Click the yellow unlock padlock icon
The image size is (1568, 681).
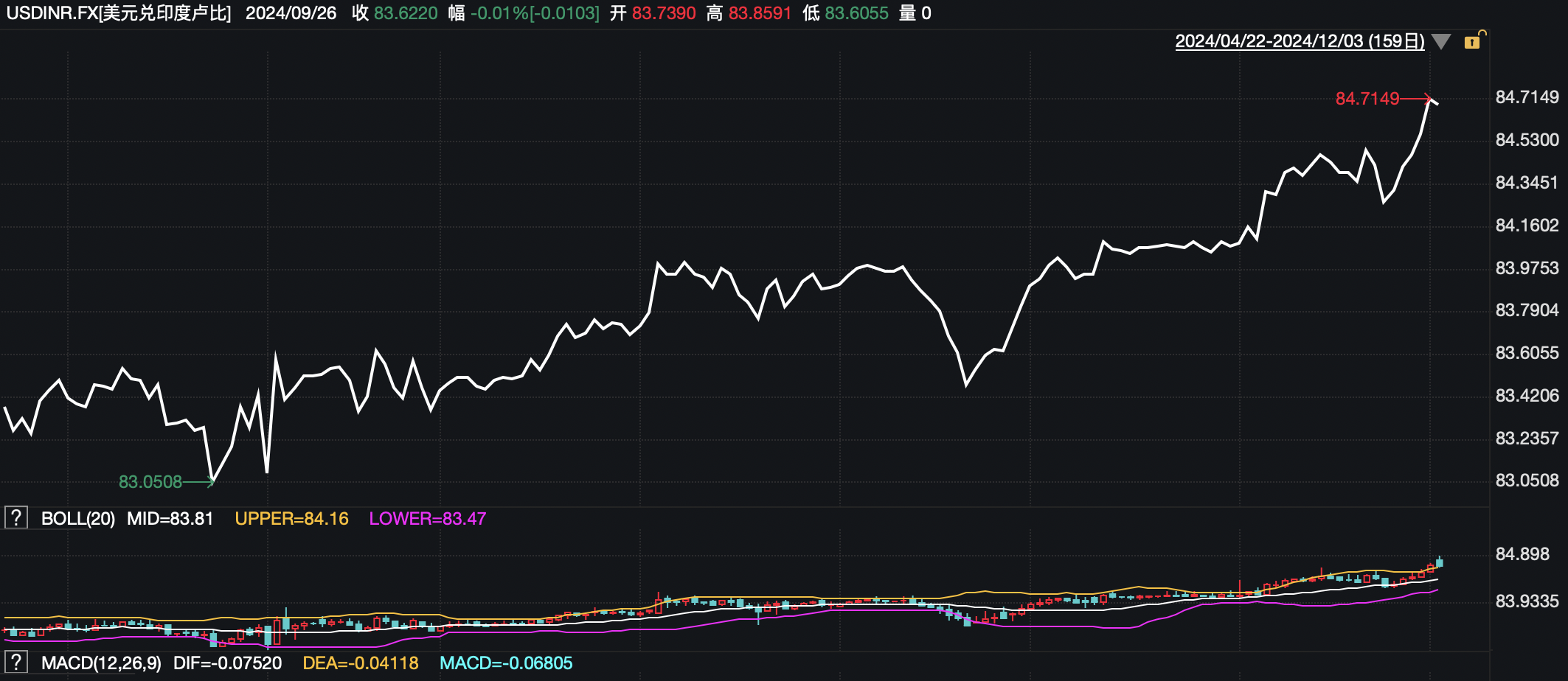pyautogui.click(x=1474, y=41)
